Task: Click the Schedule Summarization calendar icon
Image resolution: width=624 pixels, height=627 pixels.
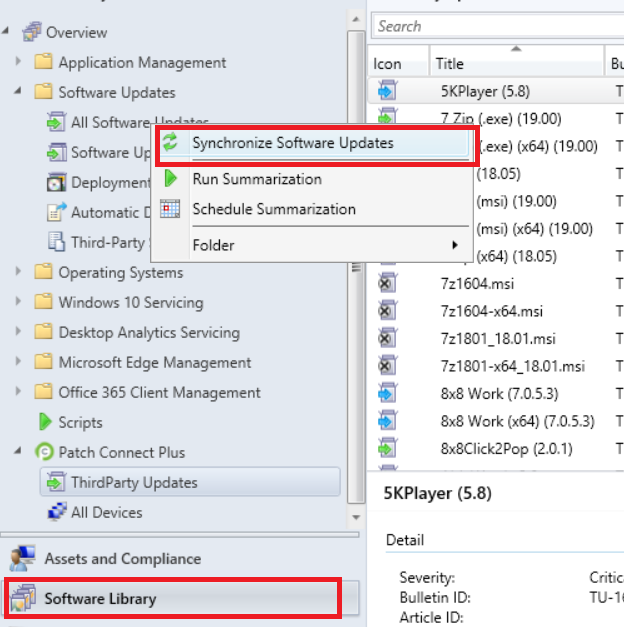Action: [x=170, y=208]
